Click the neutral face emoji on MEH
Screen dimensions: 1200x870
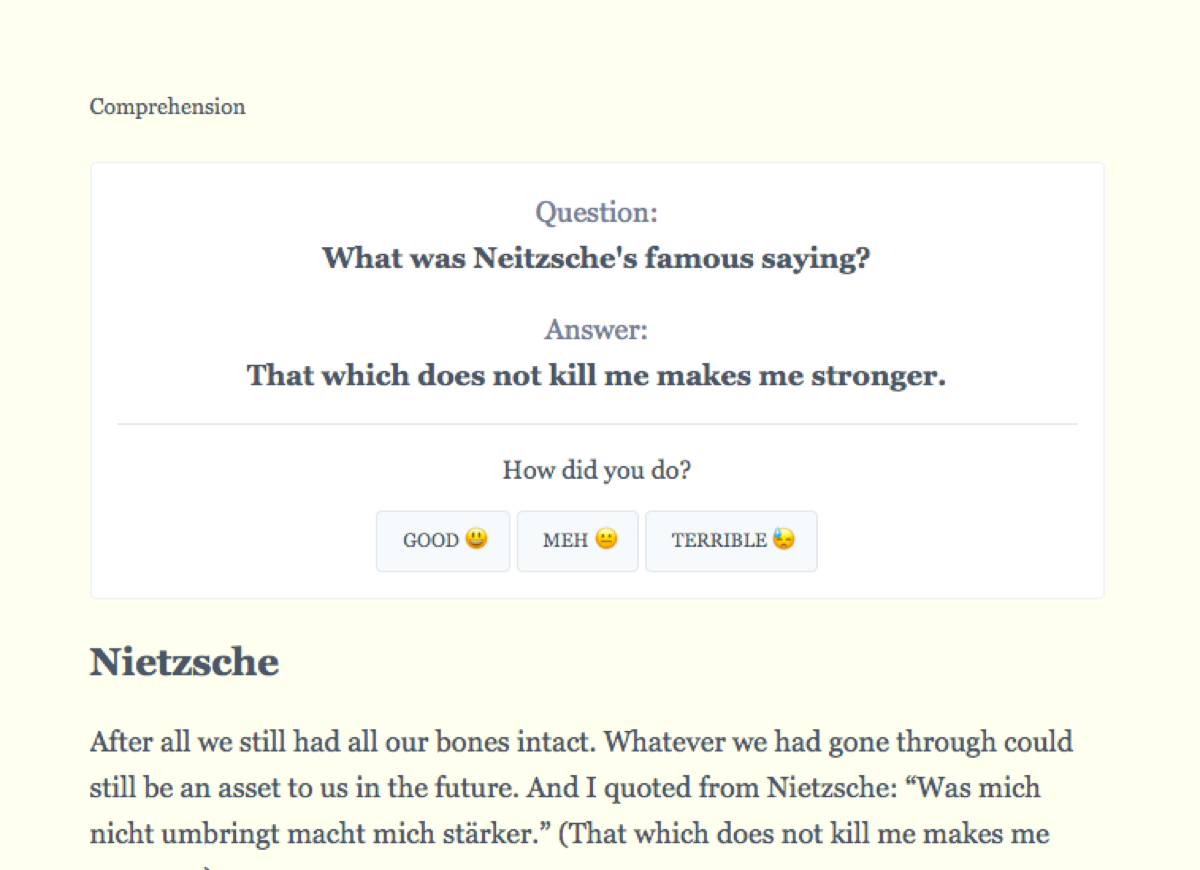pos(606,539)
